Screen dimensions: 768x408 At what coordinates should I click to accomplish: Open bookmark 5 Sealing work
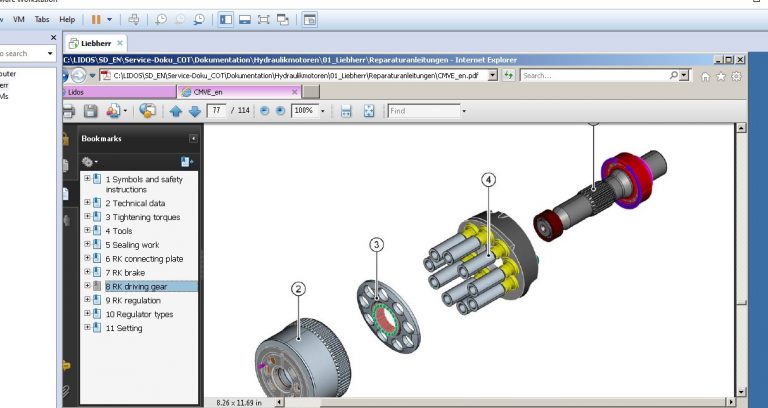coord(132,245)
